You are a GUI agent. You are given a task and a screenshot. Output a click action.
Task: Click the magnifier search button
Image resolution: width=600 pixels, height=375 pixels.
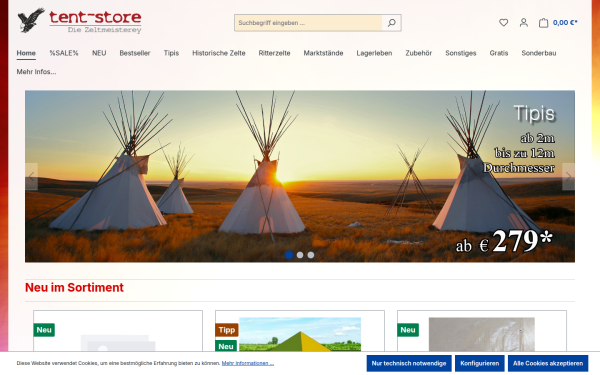pos(391,23)
